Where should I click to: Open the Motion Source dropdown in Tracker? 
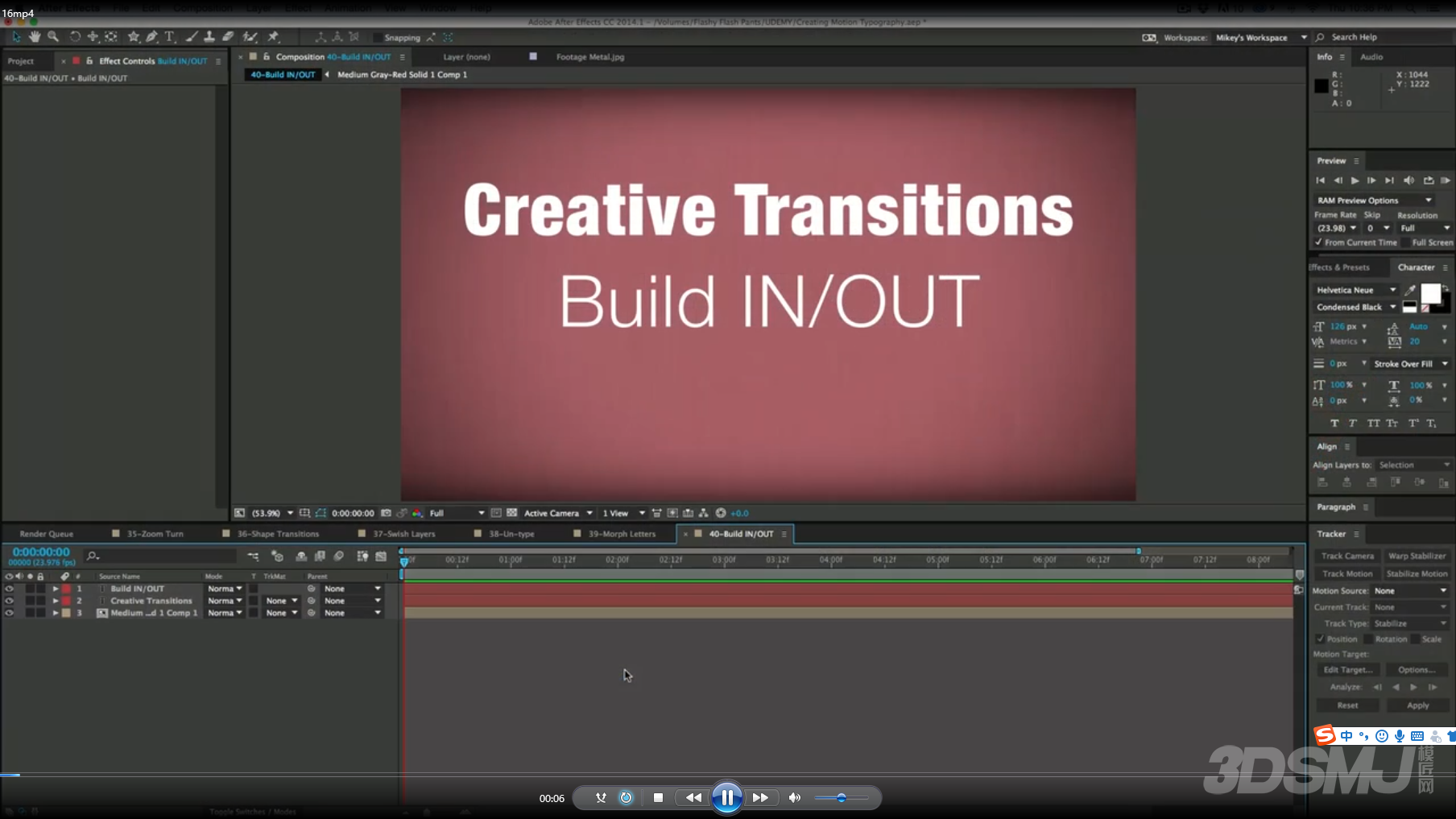coord(1411,591)
